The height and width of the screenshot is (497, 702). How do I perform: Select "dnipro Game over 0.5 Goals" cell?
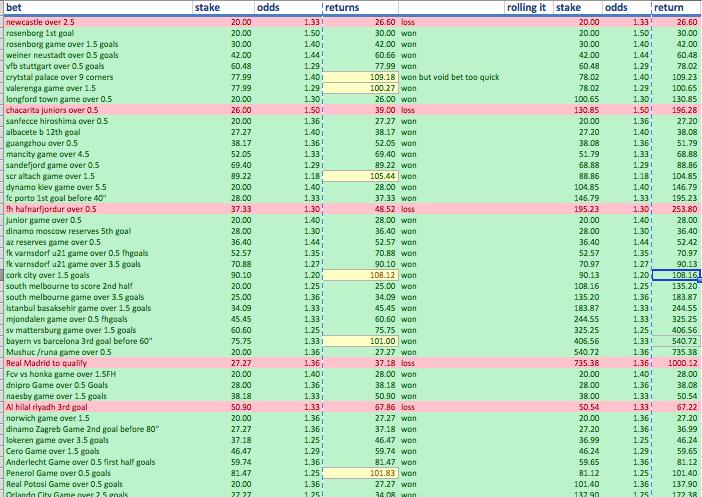pyautogui.click(x=98, y=385)
